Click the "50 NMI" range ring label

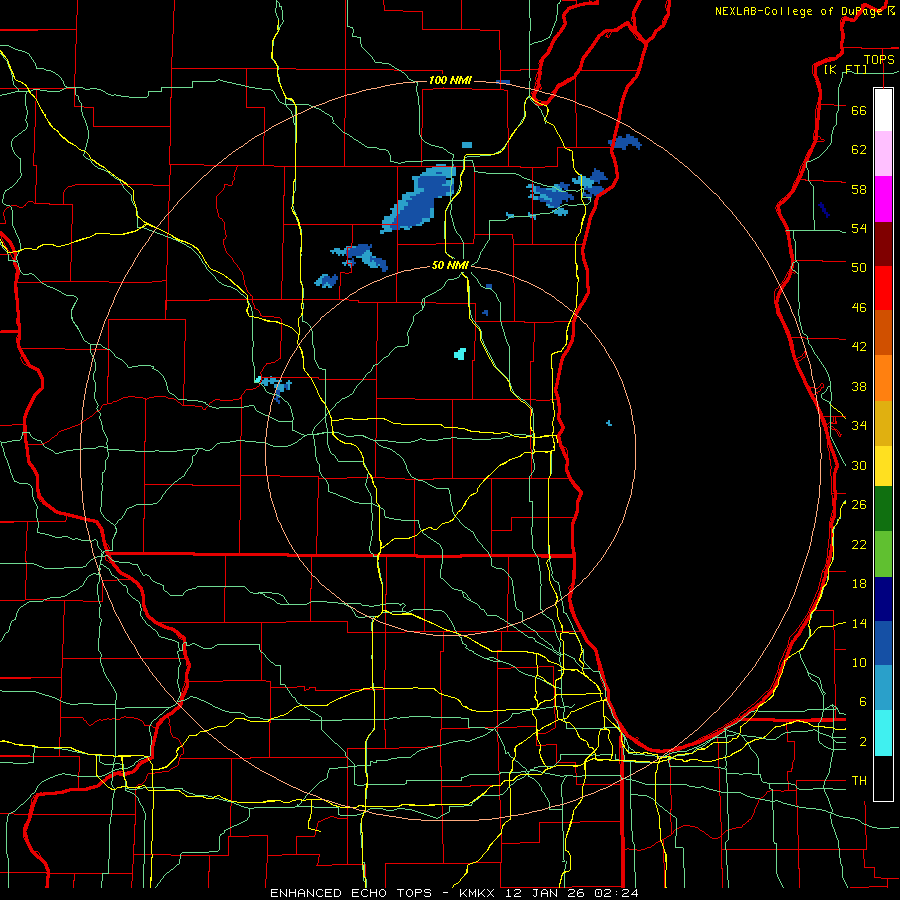(451, 265)
